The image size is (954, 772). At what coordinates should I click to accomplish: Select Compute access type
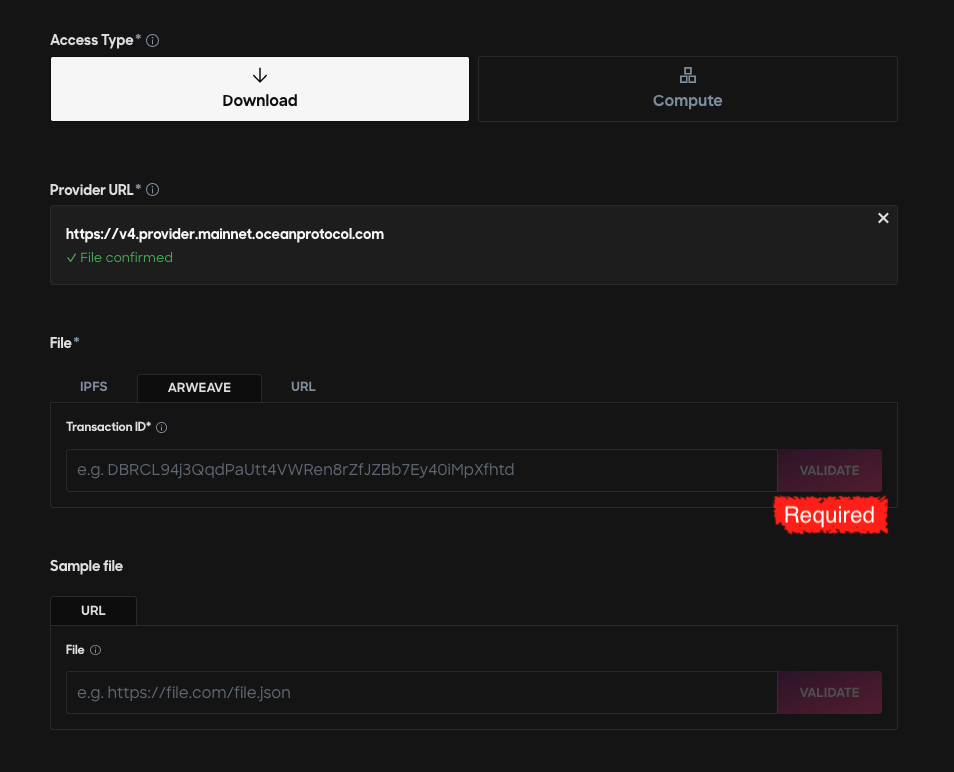(688, 89)
